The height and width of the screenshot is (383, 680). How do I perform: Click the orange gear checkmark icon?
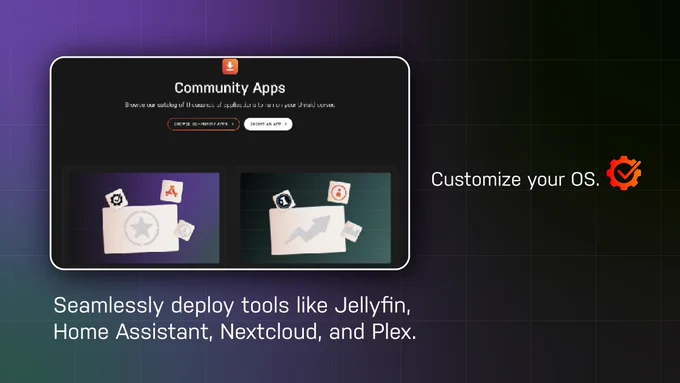coord(624,173)
